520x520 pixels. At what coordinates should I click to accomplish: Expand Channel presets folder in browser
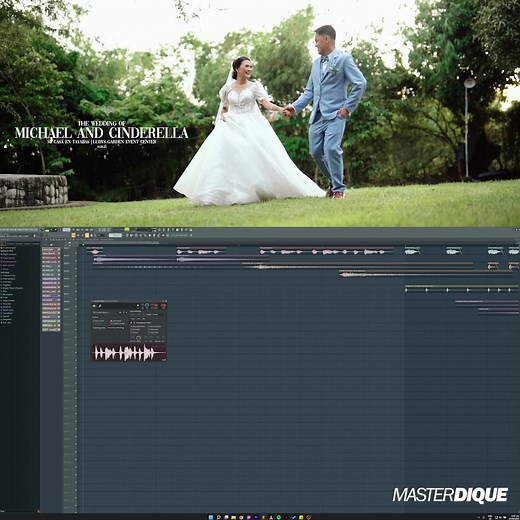(9, 262)
